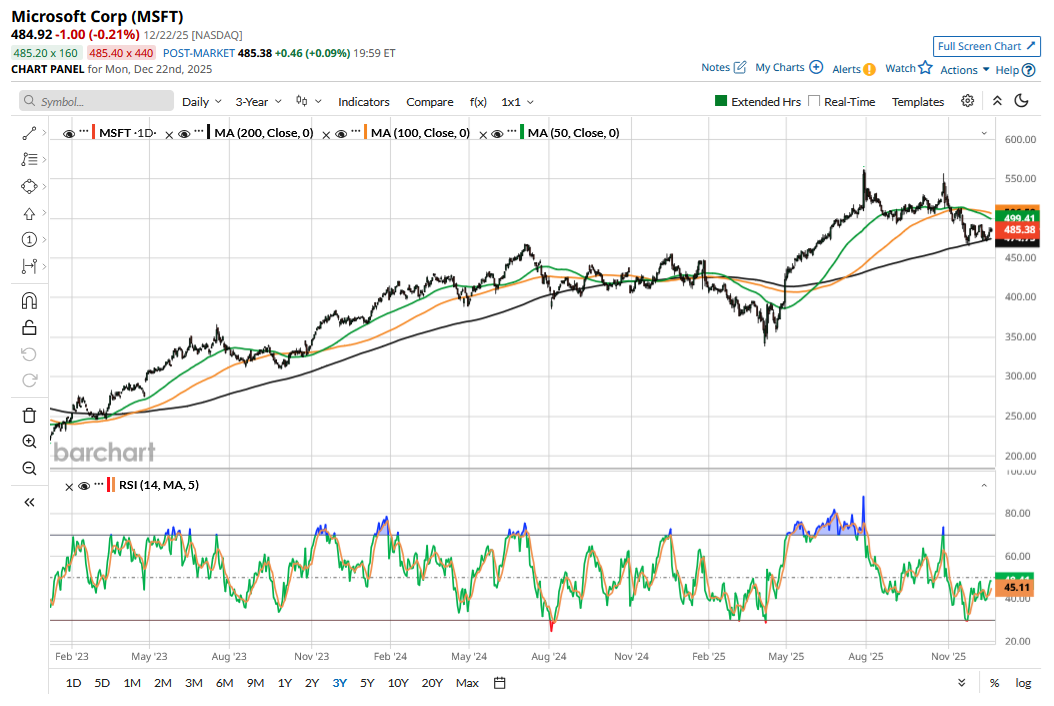The height and width of the screenshot is (706, 1054).
Task: Click the red MSFT series color swatch
Action: click(x=93, y=133)
